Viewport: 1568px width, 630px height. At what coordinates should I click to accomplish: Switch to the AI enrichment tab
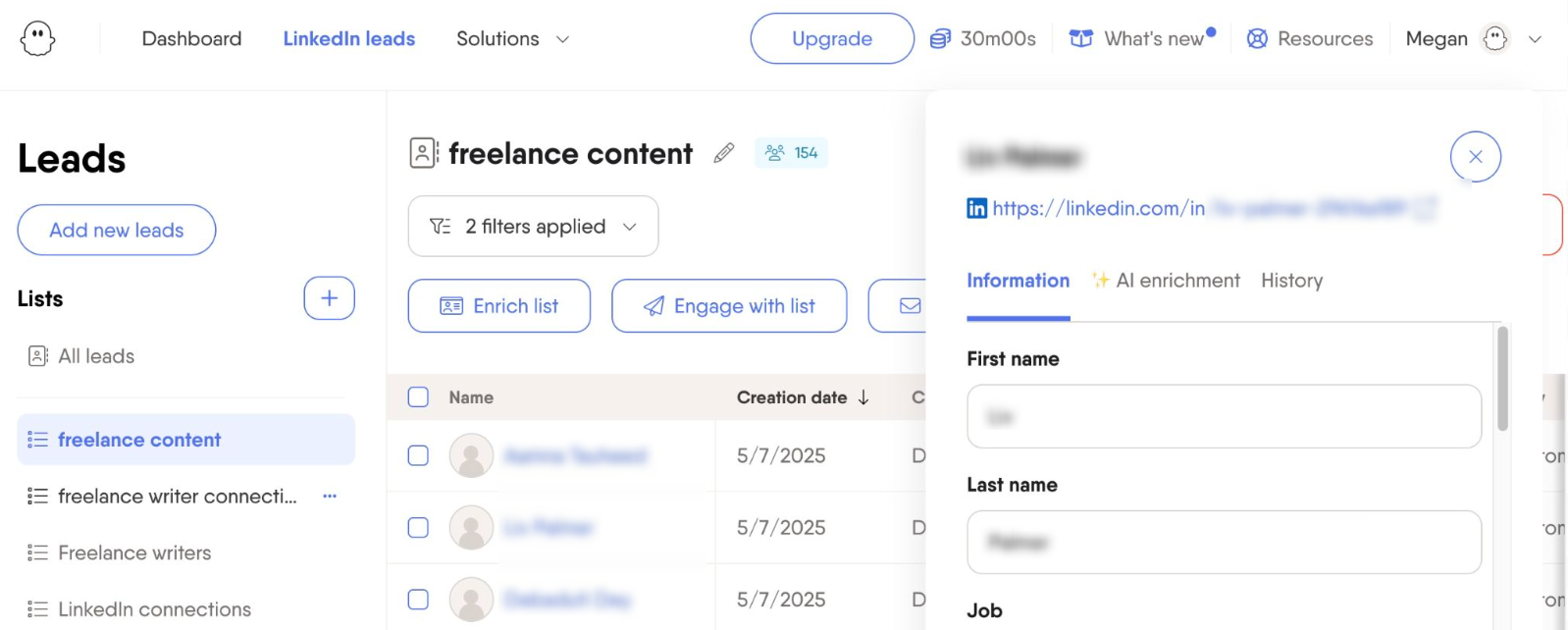[x=1166, y=281]
